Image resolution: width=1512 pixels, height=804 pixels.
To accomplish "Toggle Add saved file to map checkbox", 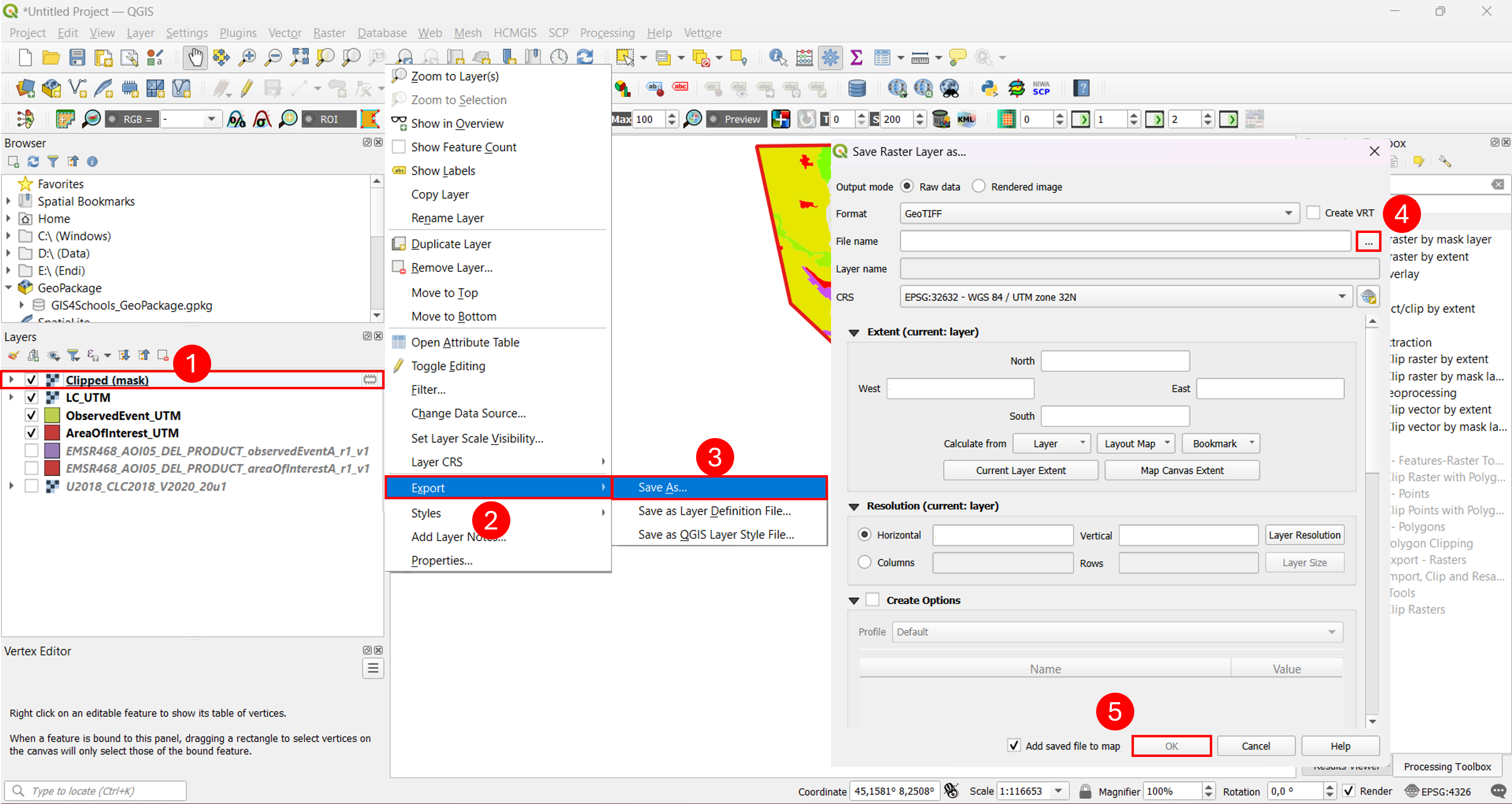I will coord(1014,745).
